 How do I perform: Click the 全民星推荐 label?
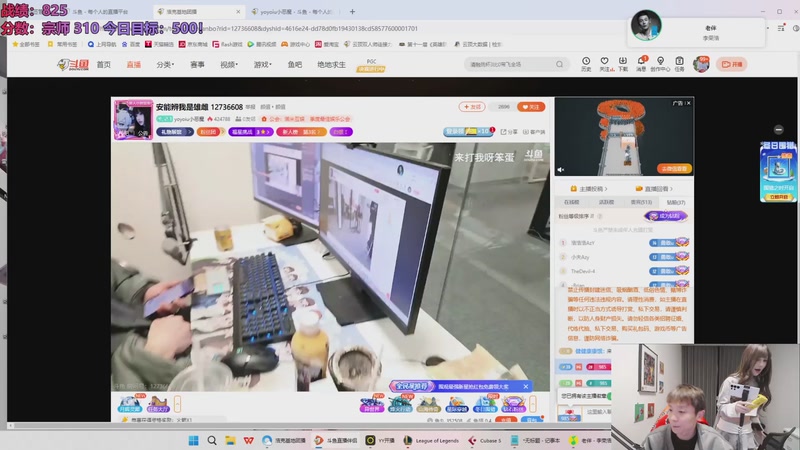click(412, 386)
